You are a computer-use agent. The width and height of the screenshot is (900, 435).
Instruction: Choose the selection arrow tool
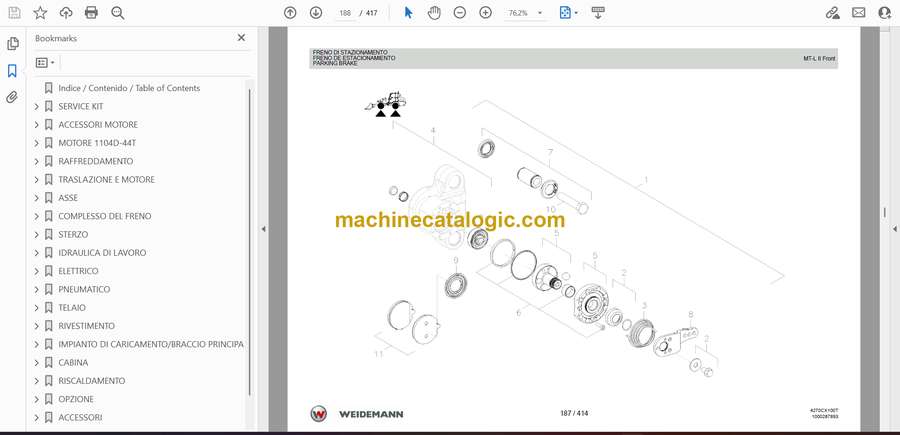click(408, 13)
